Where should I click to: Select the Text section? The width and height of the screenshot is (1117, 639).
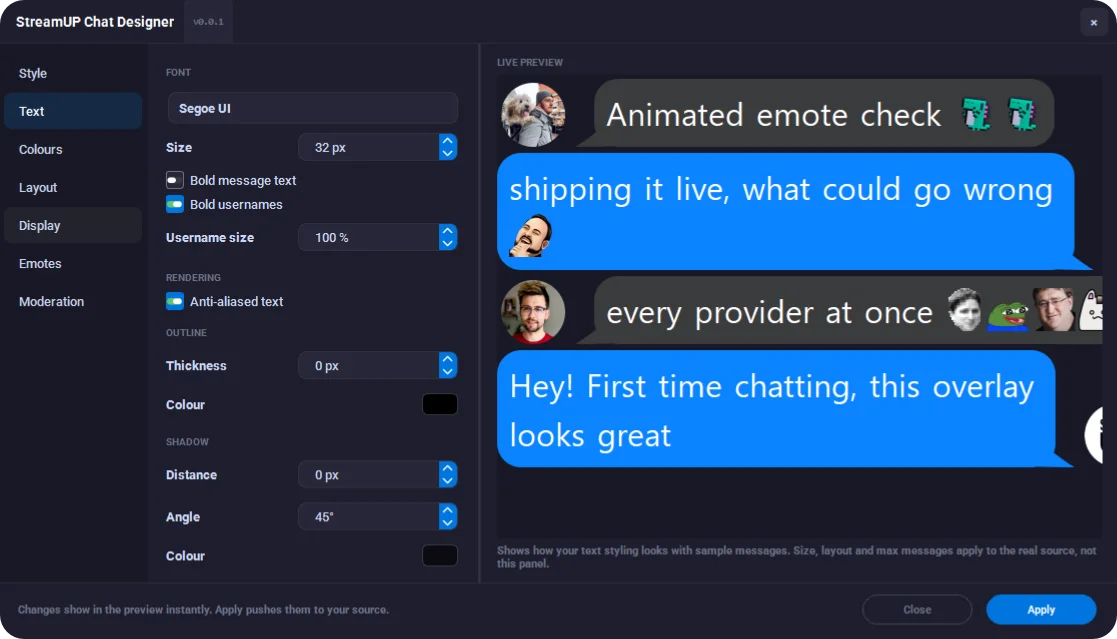[x=73, y=111]
